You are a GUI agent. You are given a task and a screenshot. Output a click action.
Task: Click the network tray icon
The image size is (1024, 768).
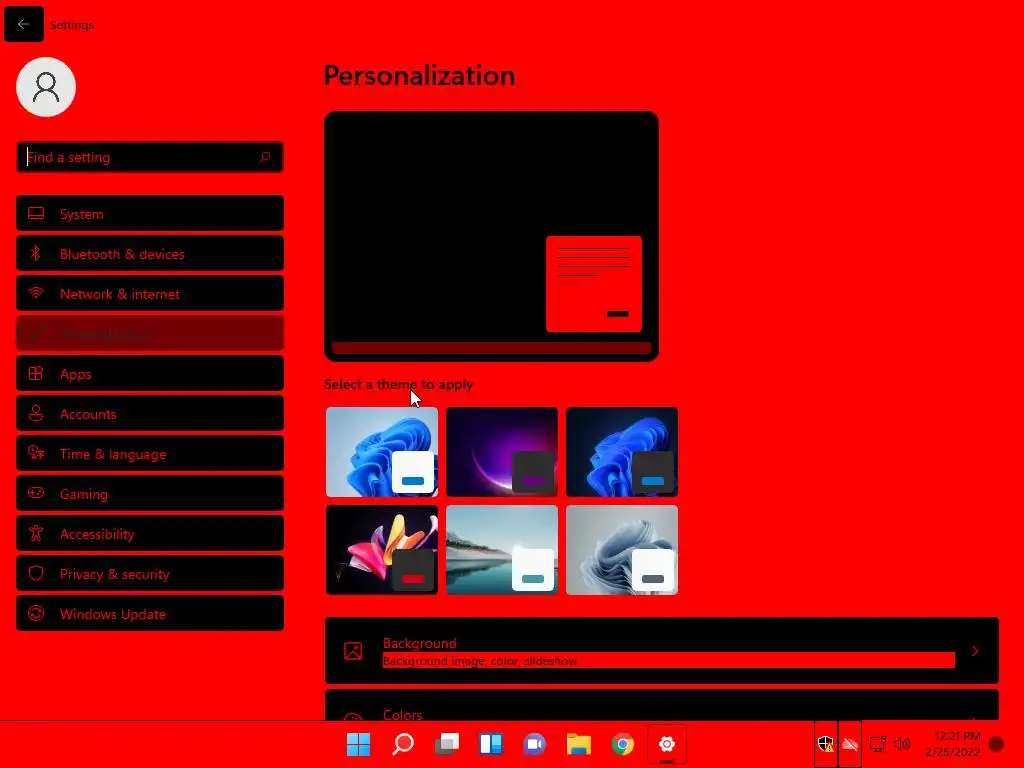(878, 744)
